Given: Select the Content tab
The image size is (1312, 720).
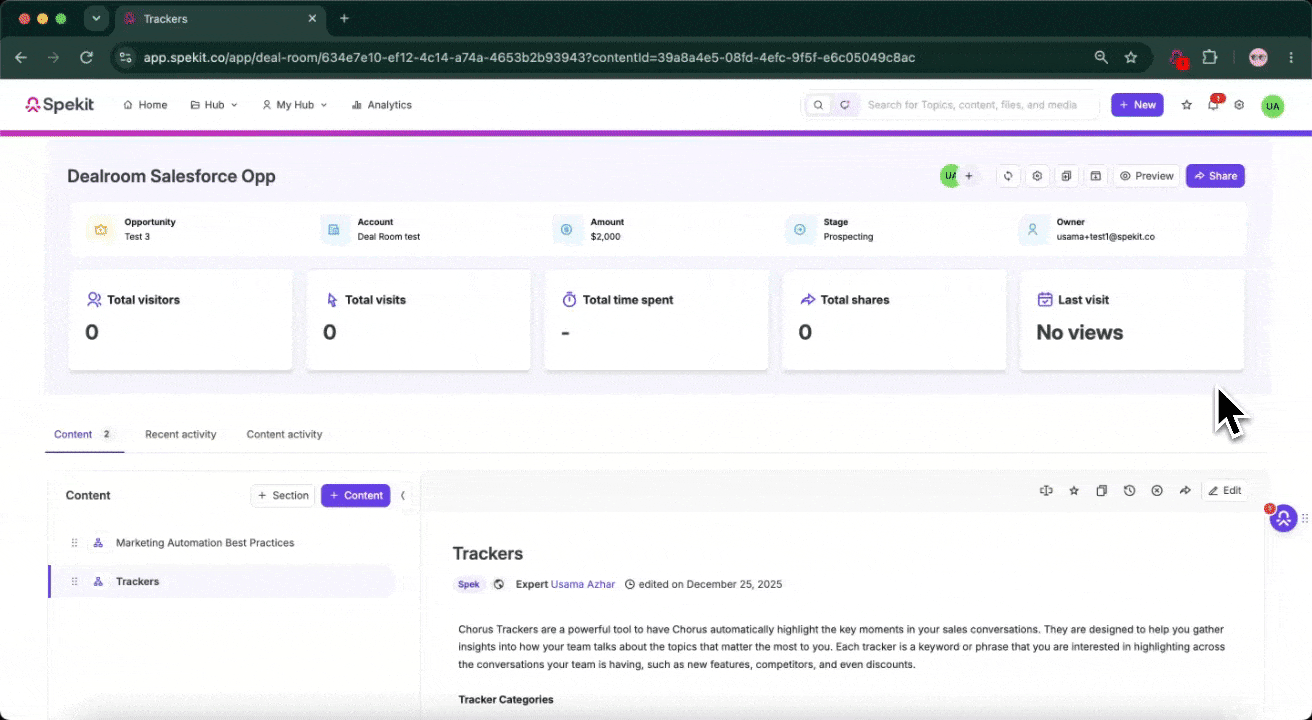Looking at the screenshot, I should [x=84, y=434].
